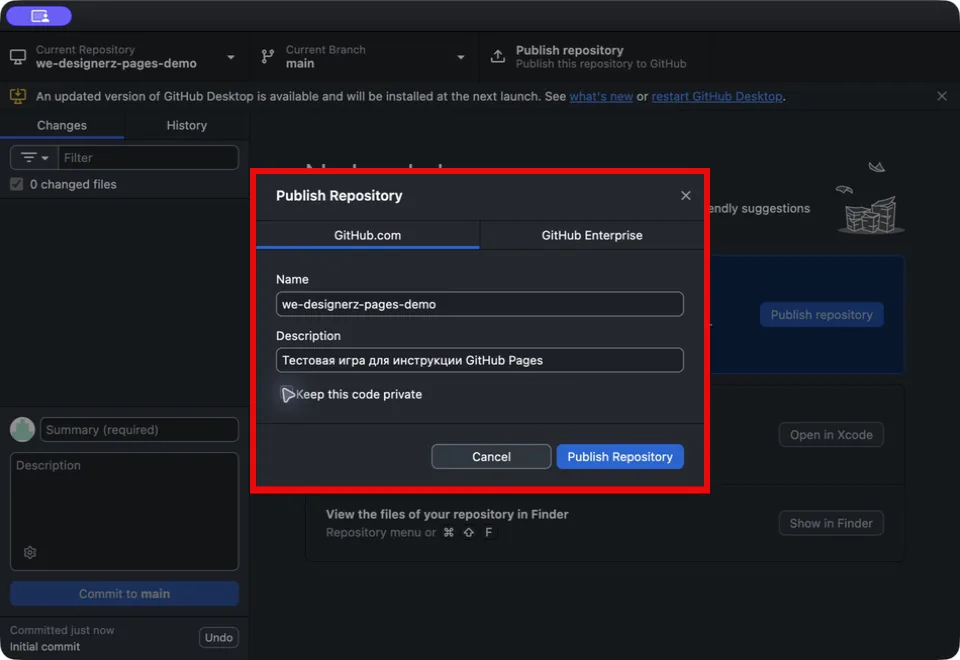Click the blue Publish Repository button
The image size is (960, 660).
[x=620, y=457]
